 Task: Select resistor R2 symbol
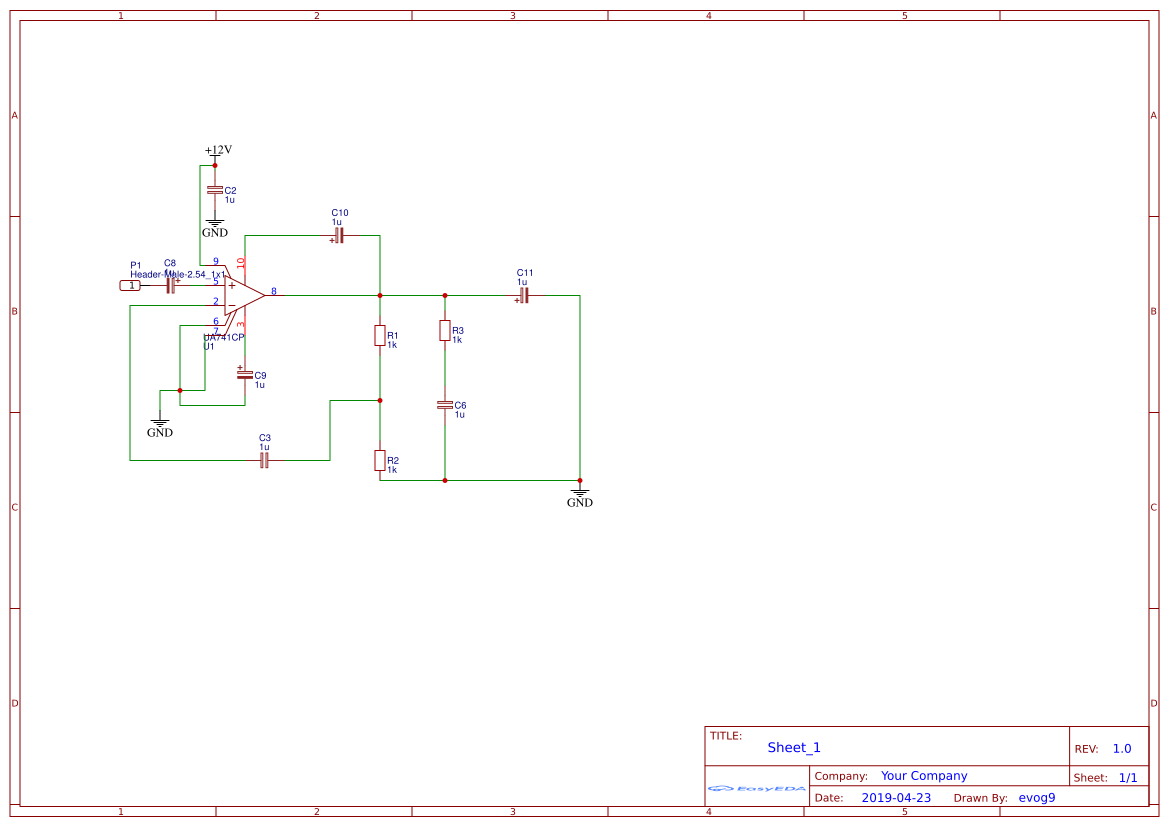pyautogui.click(x=379, y=460)
